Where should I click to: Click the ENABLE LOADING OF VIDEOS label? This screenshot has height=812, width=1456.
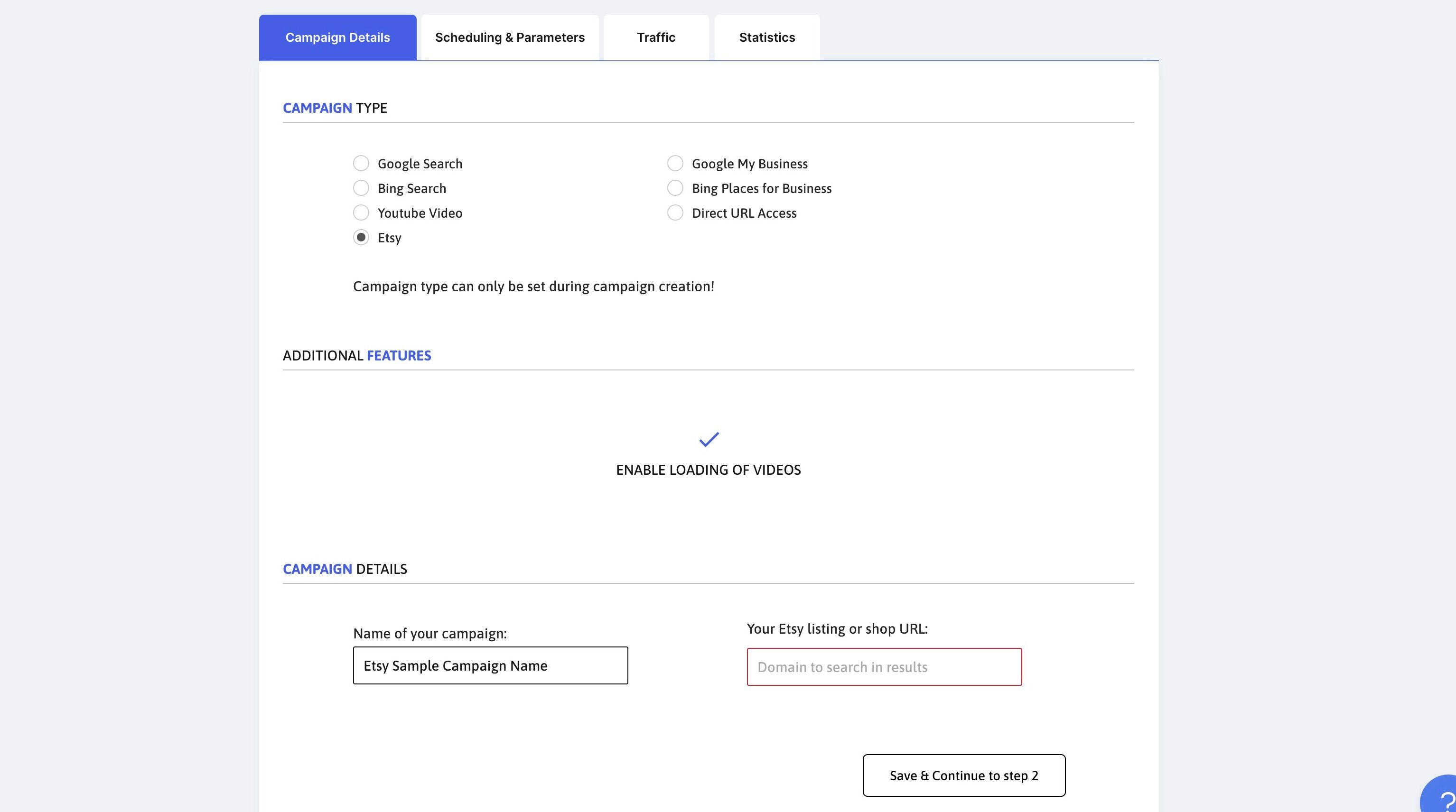pyautogui.click(x=708, y=470)
